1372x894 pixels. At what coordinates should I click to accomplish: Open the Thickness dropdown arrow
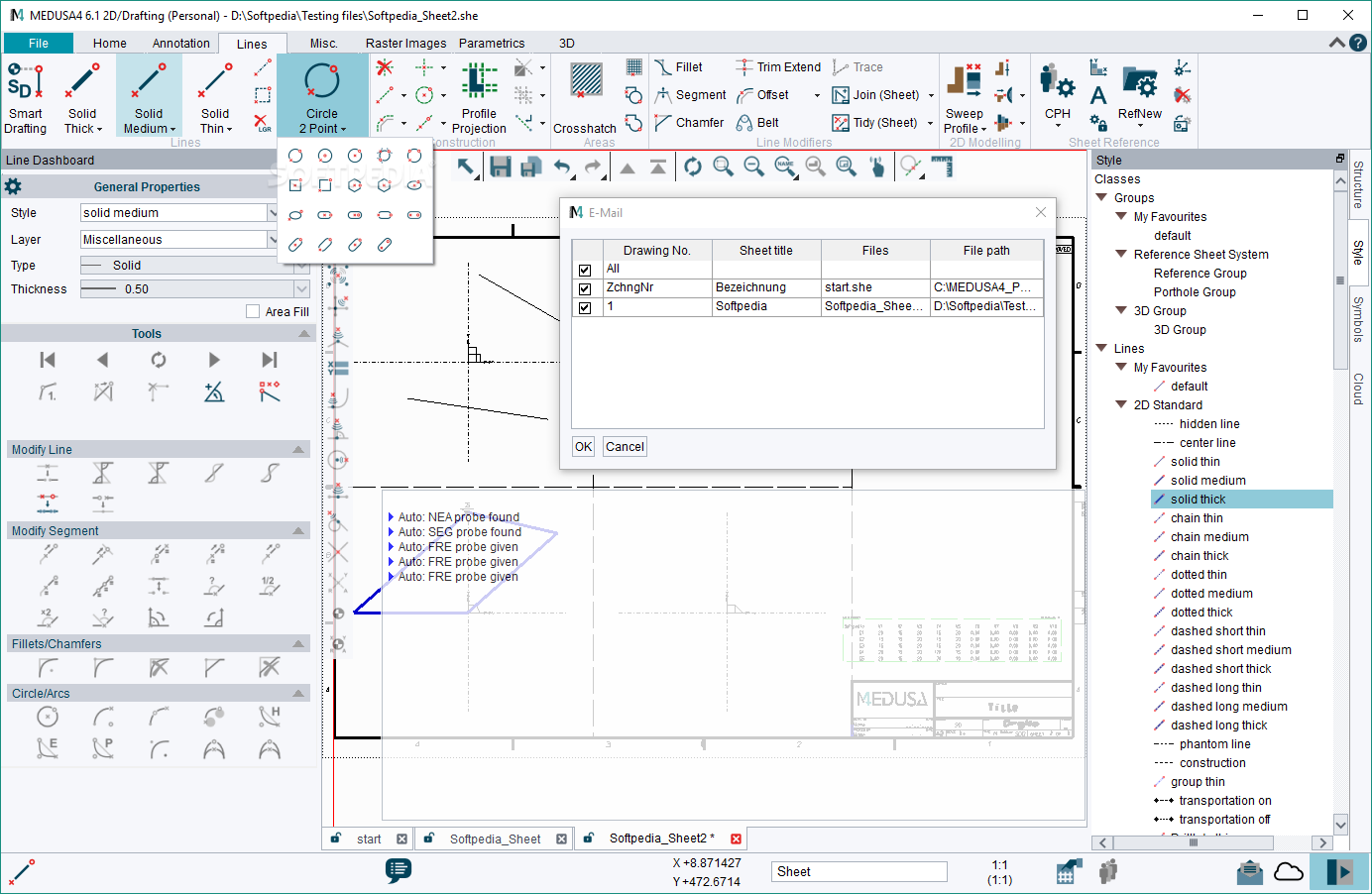(301, 289)
